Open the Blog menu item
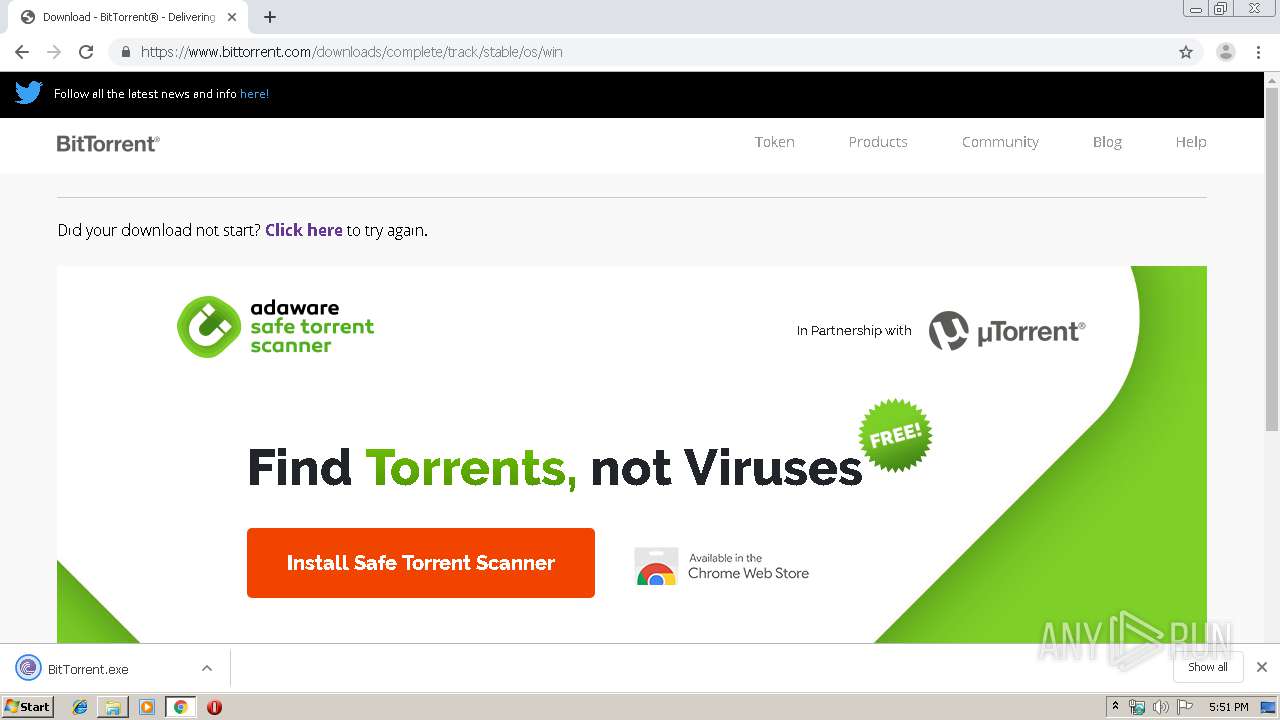The image size is (1280, 720). pos(1107,142)
